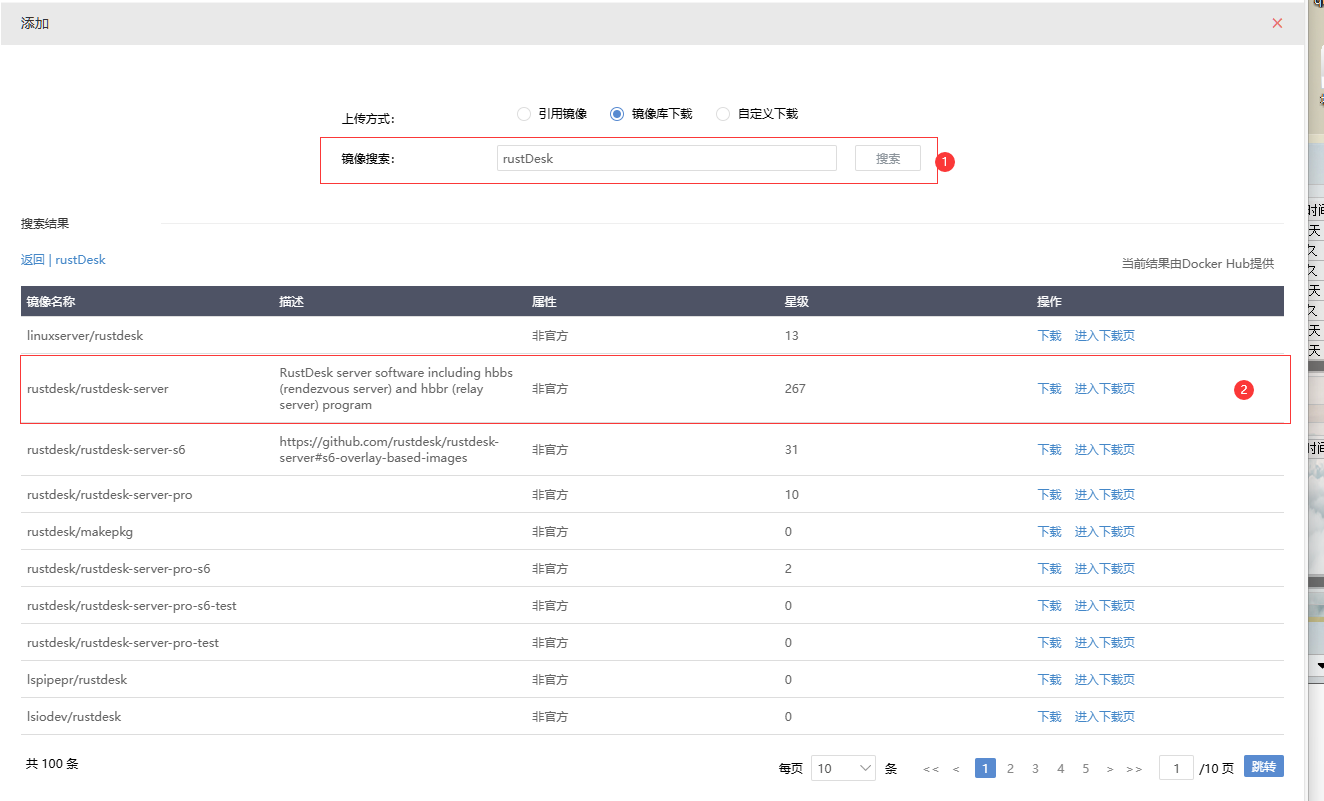
Task: Click the 星级 column header
Action: click(x=796, y=302)
